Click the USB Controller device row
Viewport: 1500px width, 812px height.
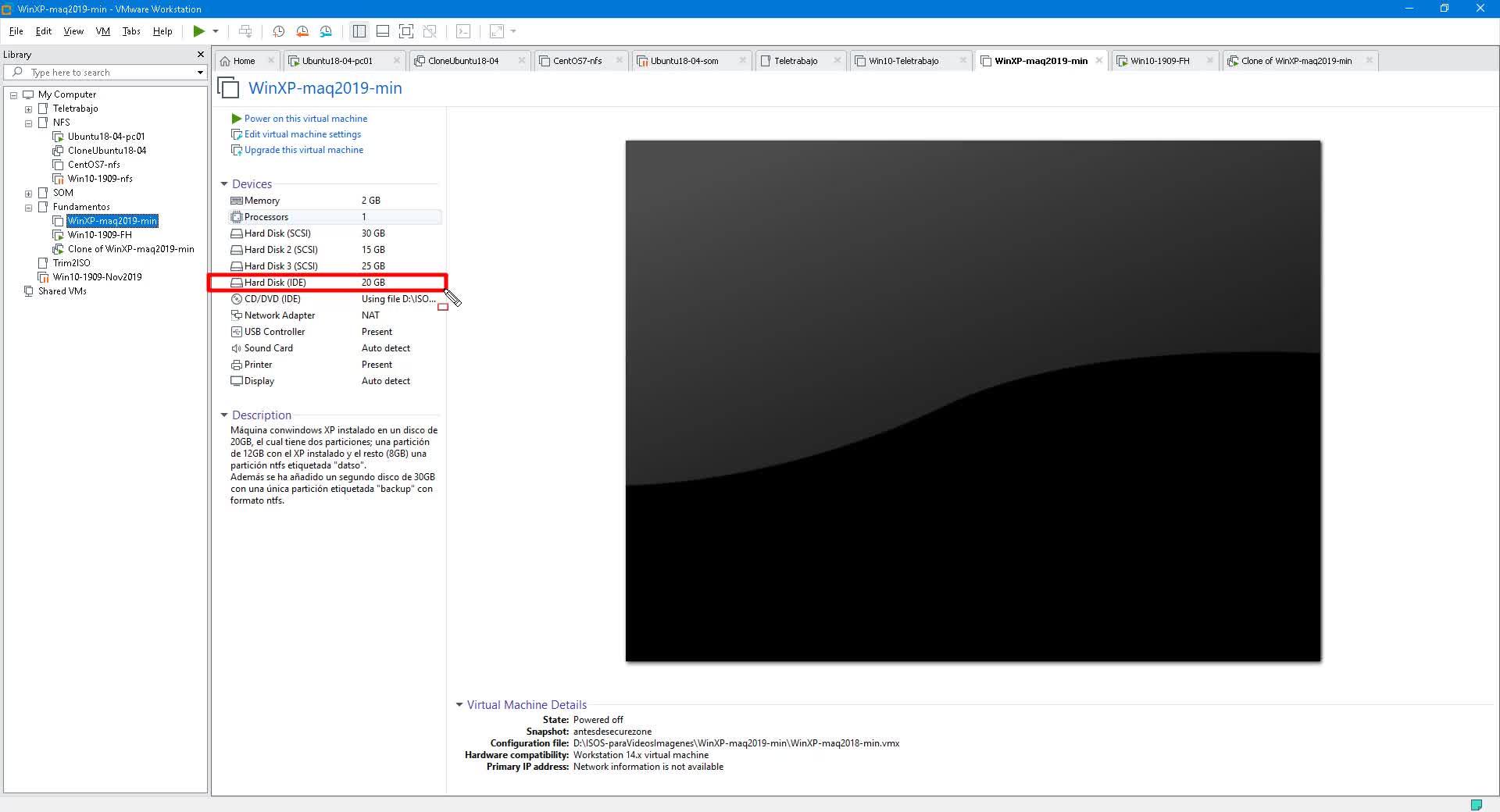[x=335, y=332]
